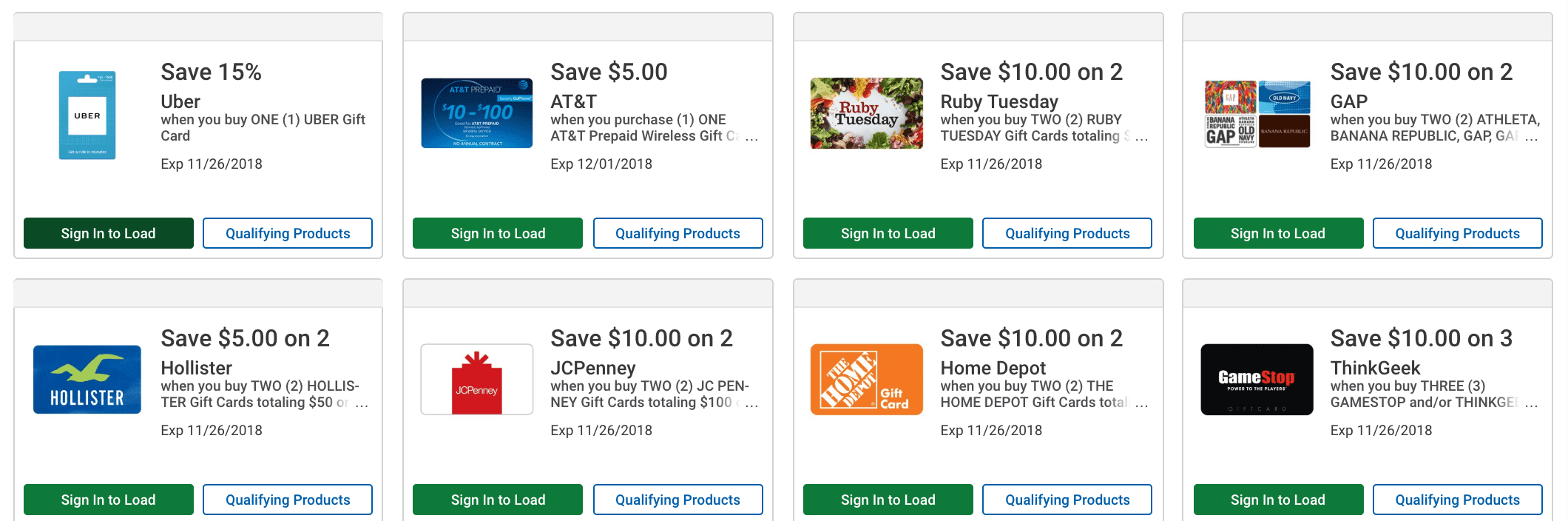Screen dimensions: 1568x521
Task: Open the Save 15% Uber offer title
Action: [212, 72]
